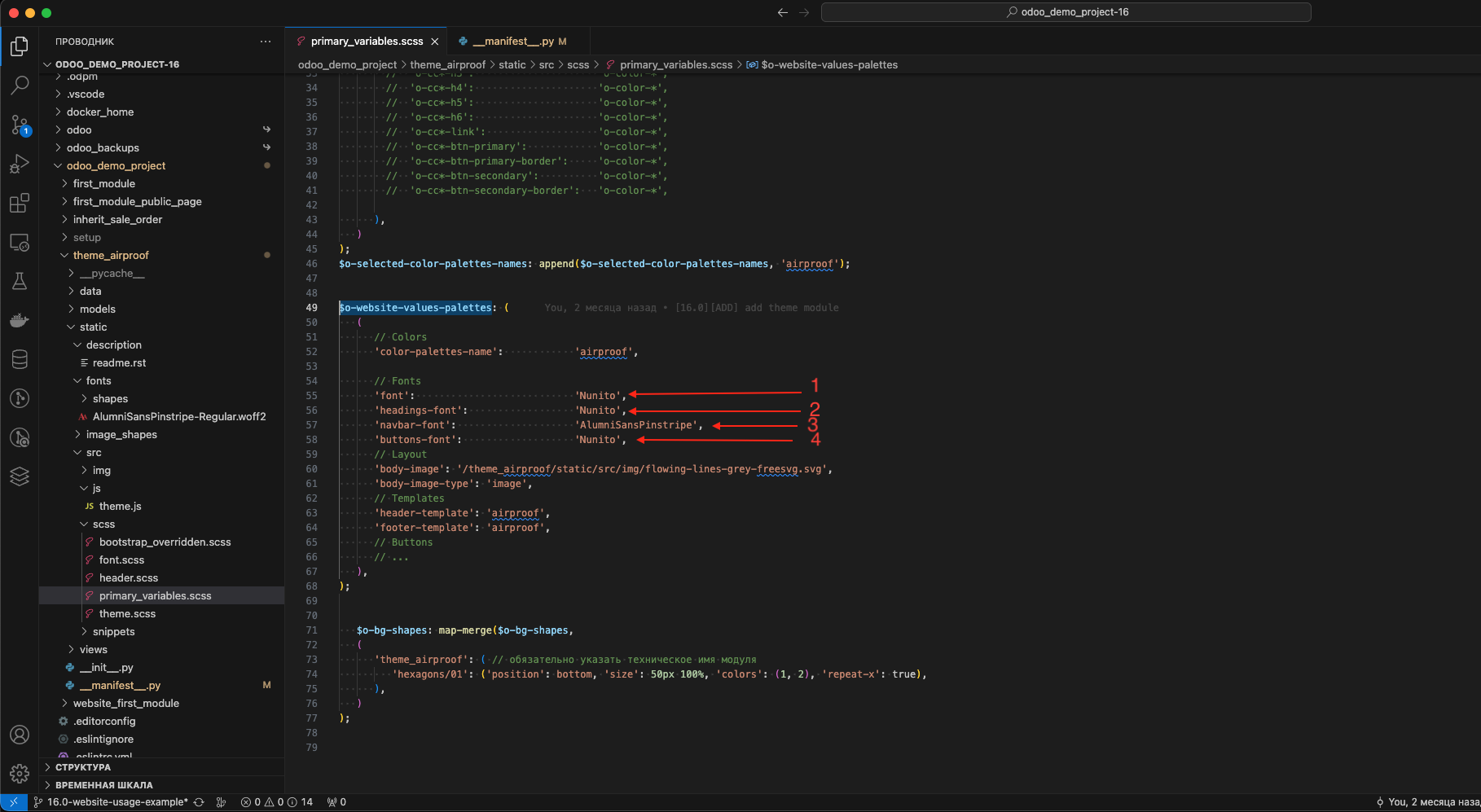Viewport: 1481px width, 812px height.
Task: Click line number 49 in the gutter
Action: pyautogui.click(x=312, y=308)
